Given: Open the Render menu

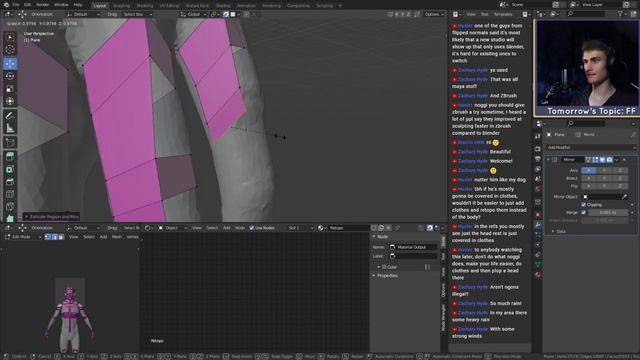Looking at the screenshot, I should (42, 5).
